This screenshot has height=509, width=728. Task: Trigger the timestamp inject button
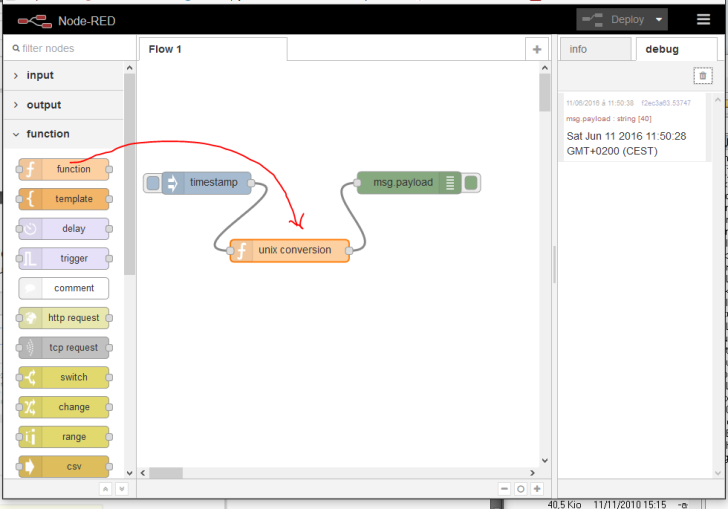click(152, 183)
